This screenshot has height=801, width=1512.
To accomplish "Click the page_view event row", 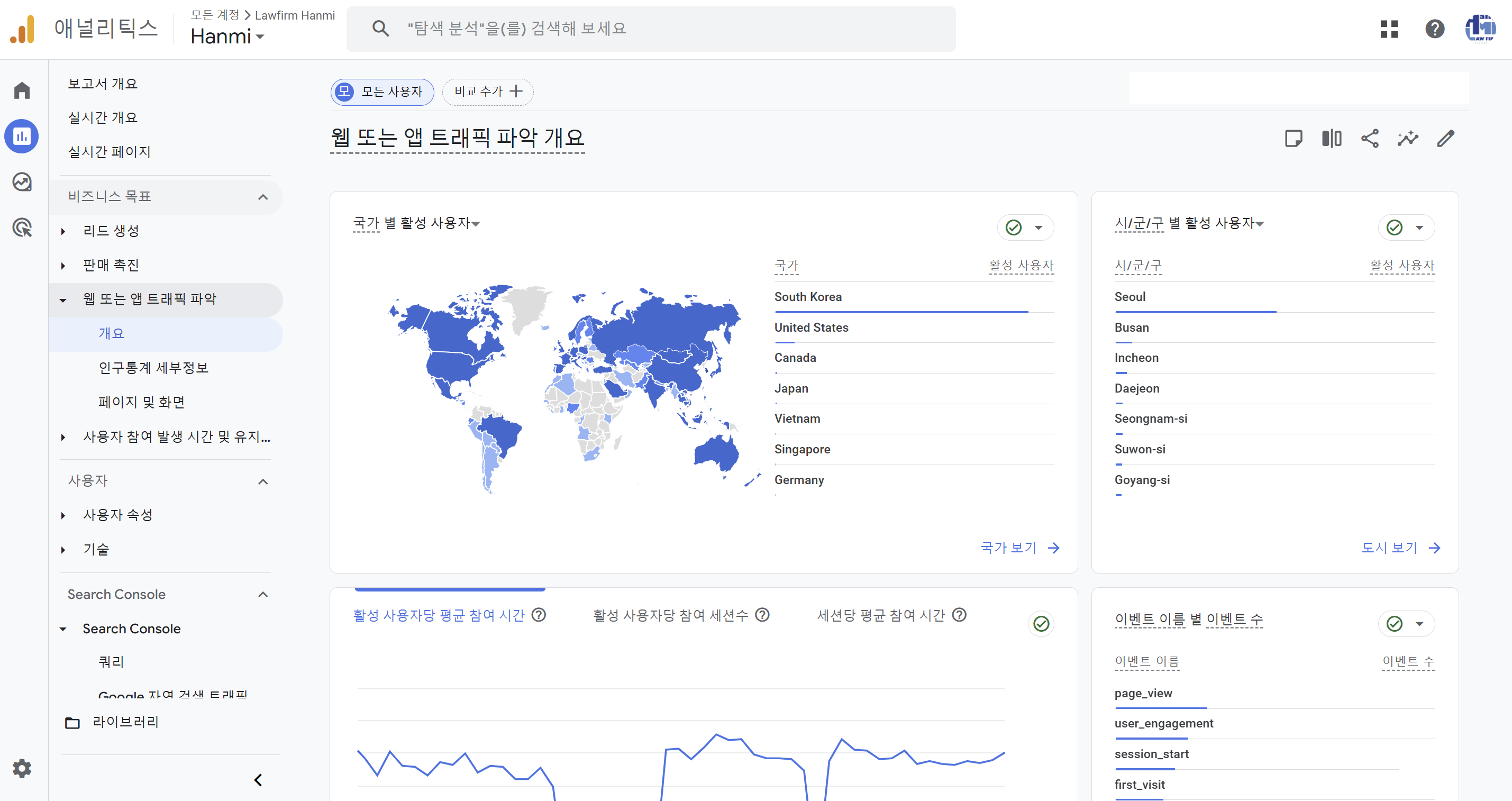I will 1274,694.
